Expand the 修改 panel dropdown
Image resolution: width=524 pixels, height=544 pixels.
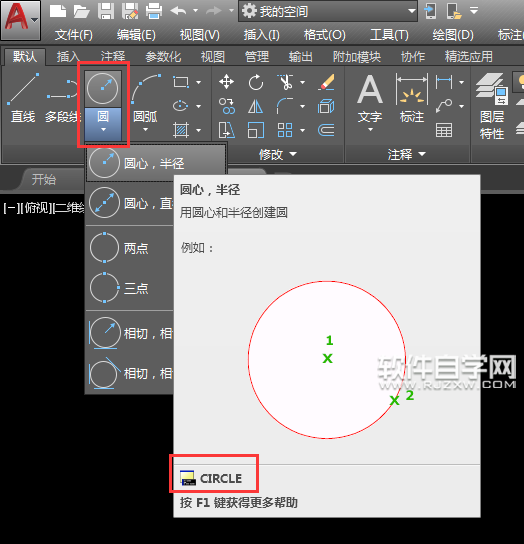(278, 154)
